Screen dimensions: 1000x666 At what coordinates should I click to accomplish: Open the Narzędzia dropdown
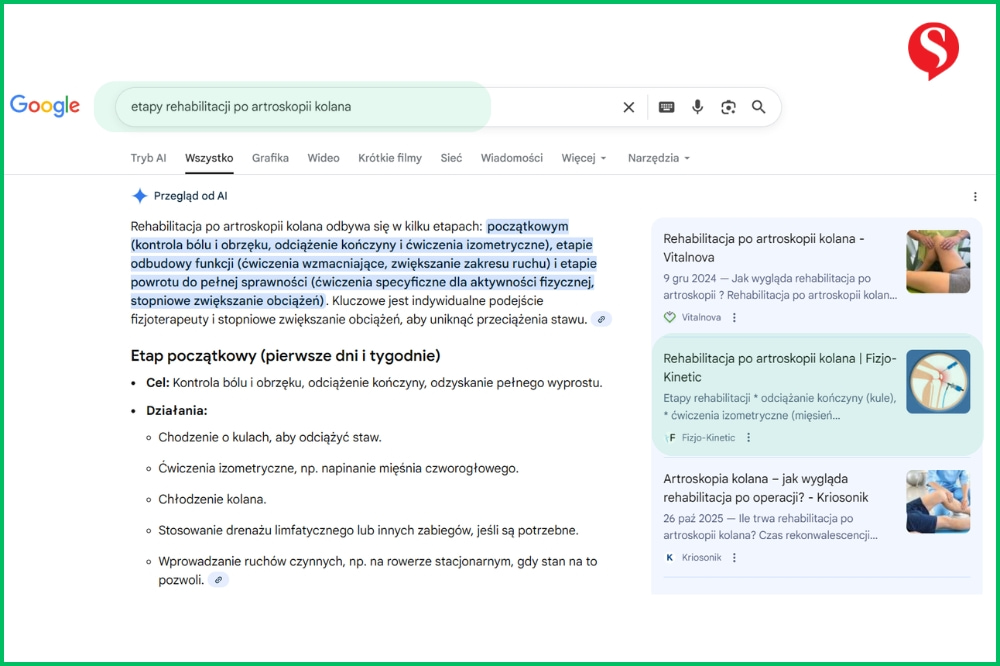point(659,158)
